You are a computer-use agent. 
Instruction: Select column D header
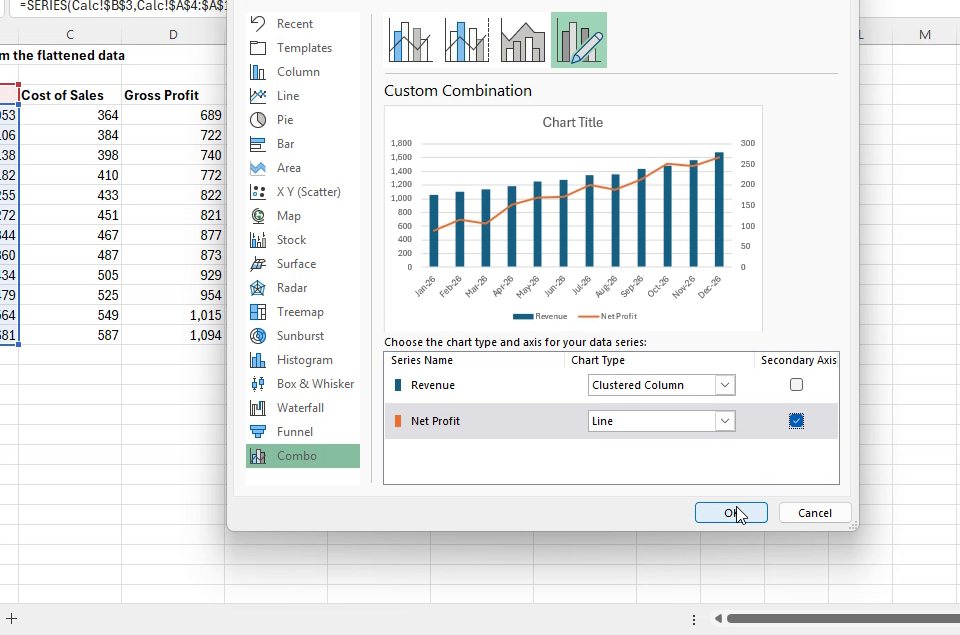coord(173,34)
